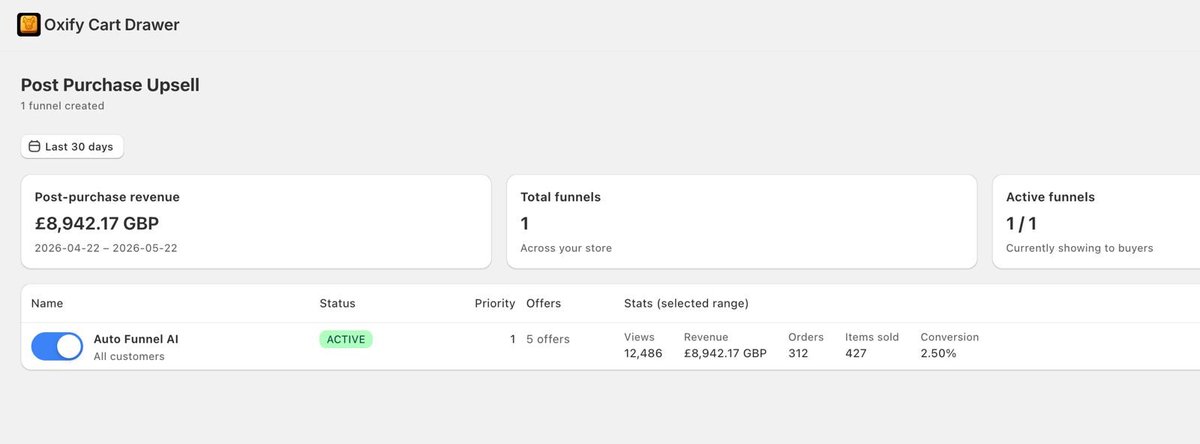
Task: Click the Status column header
Action: click(337, 303)
